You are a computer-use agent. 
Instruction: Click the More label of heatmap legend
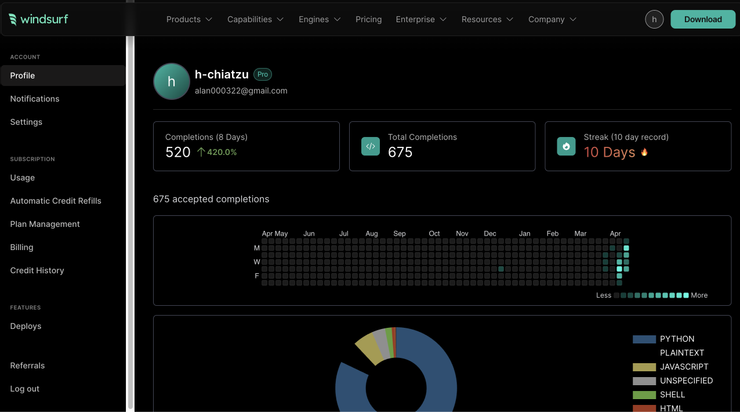point(699,295)
